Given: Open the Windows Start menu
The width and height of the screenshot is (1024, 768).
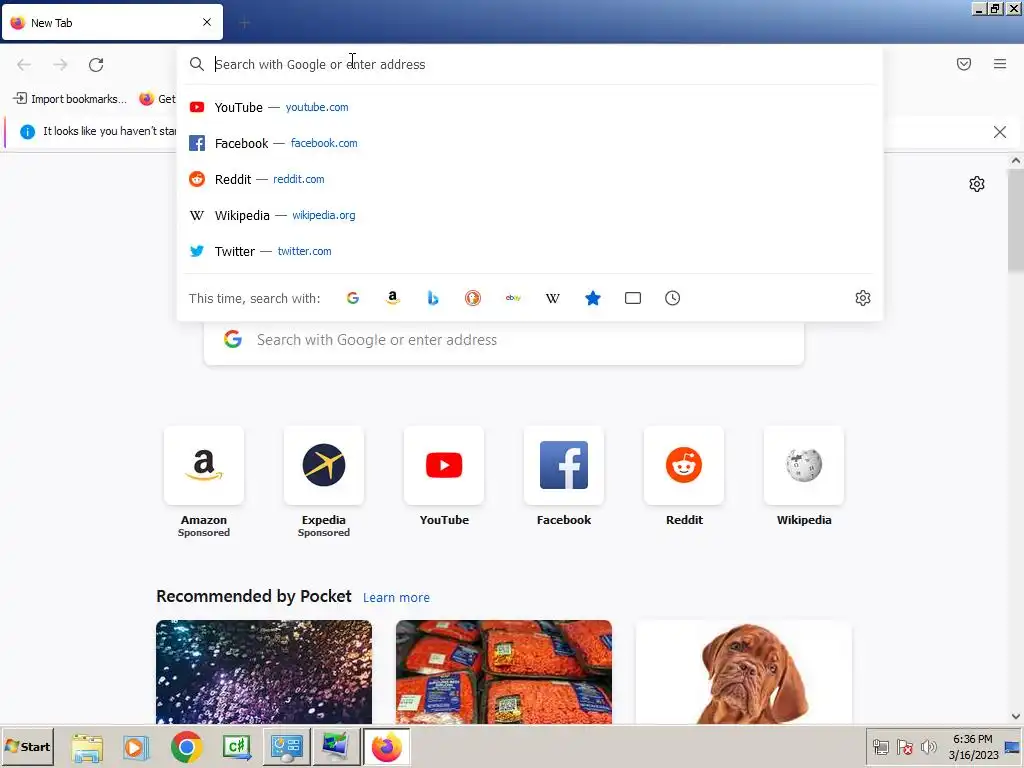Looking at the screenshot, I should tap(27, 746).
